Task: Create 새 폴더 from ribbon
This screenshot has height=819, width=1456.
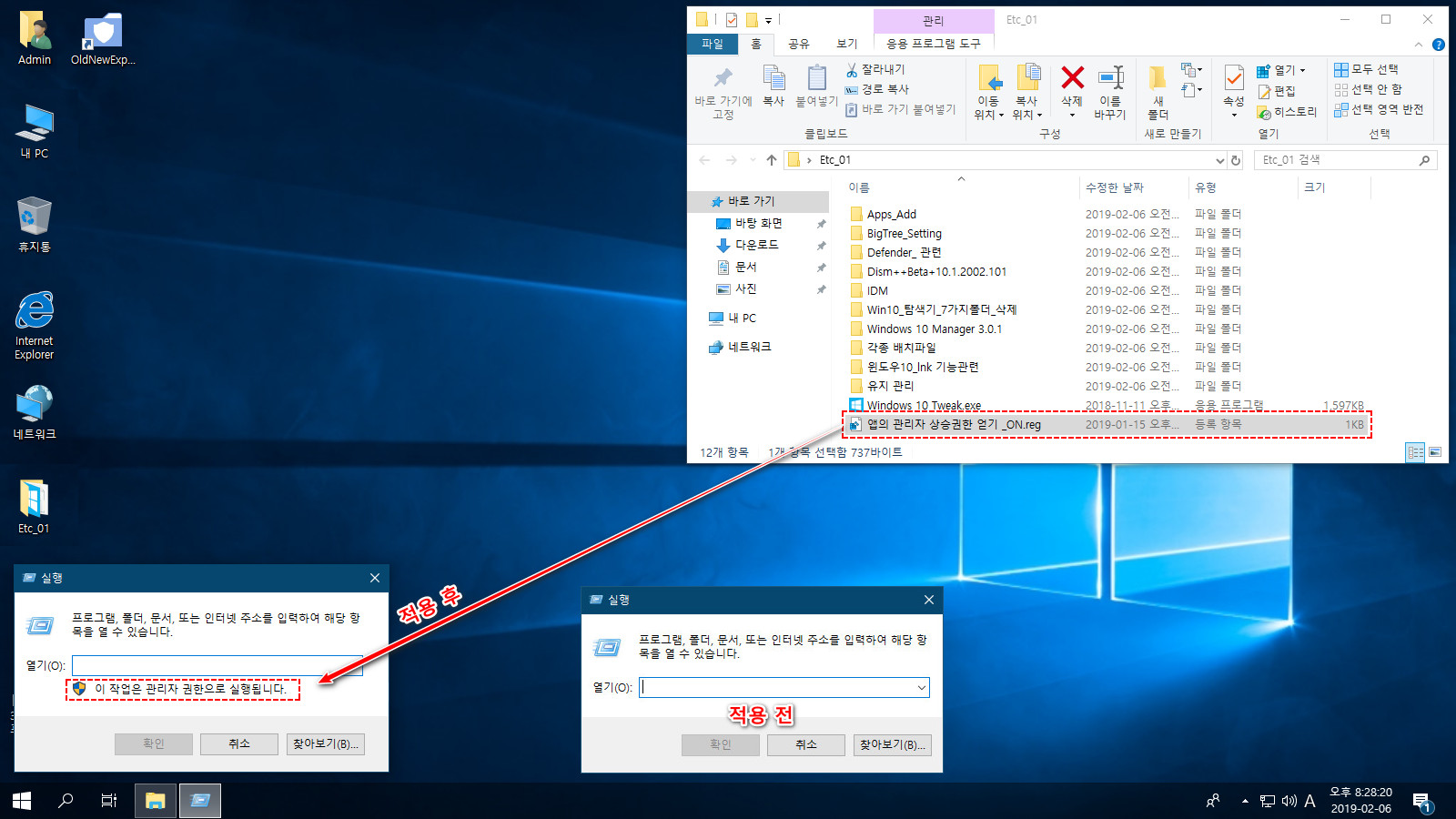Action: point(1158,92)
